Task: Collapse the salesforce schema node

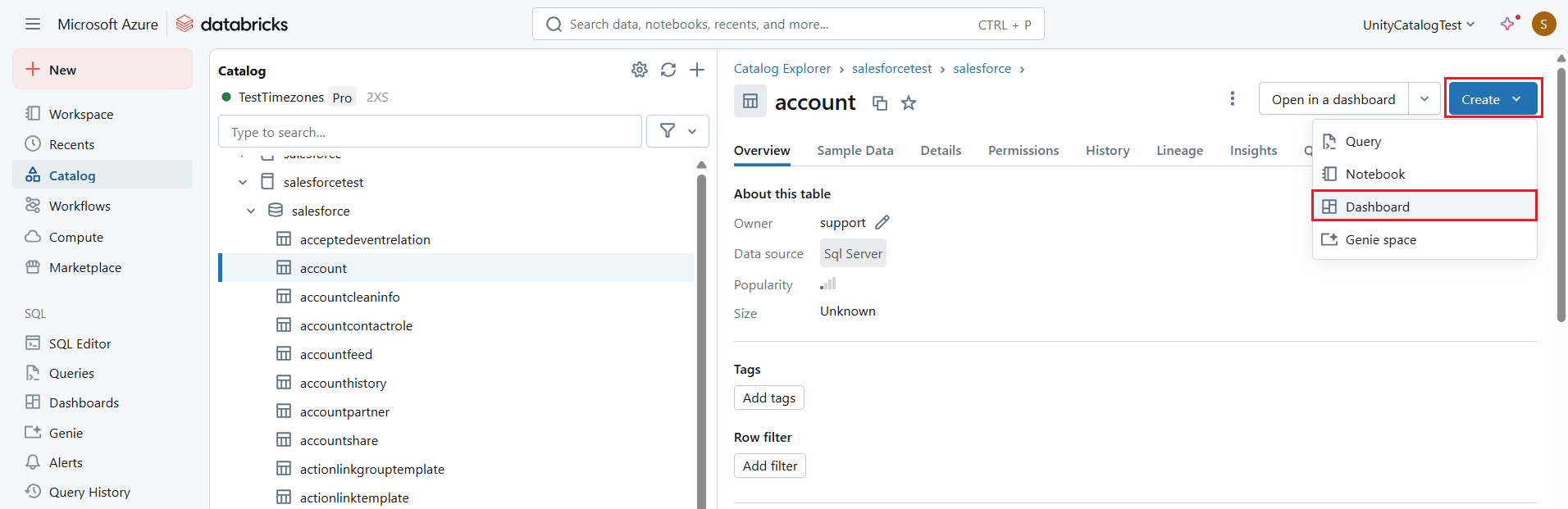Action: point(251,211)
